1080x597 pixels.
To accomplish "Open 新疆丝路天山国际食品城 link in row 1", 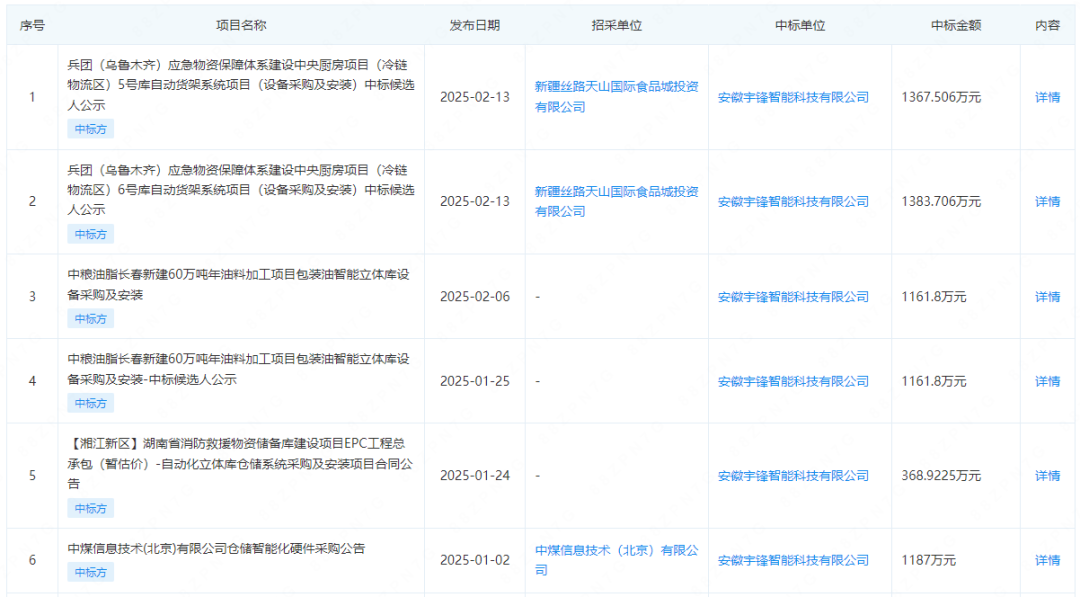I will tap(616, 97).
